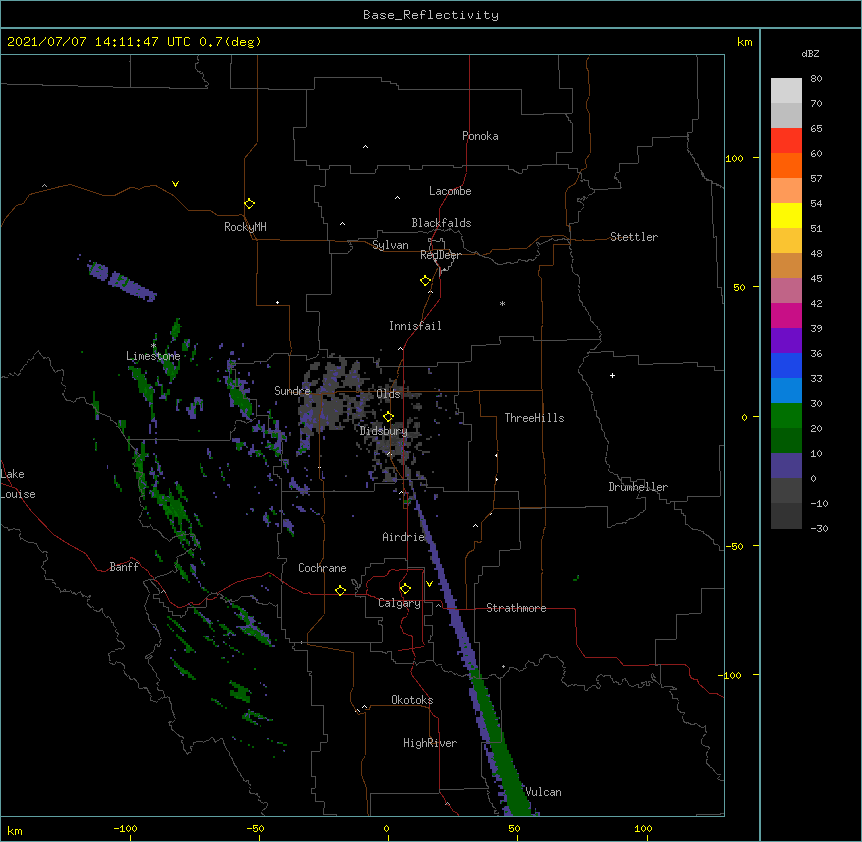Select the pink 45 dBZ legend swatch
The width and height of the screenshot is (862, 842).
(786, 290)
